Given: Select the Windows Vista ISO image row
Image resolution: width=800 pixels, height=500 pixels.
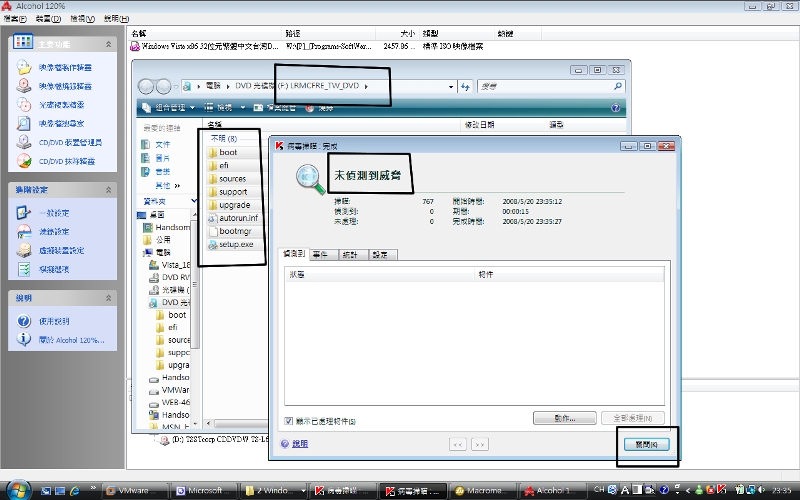Looking at the screenshot, I should point(307,46).
